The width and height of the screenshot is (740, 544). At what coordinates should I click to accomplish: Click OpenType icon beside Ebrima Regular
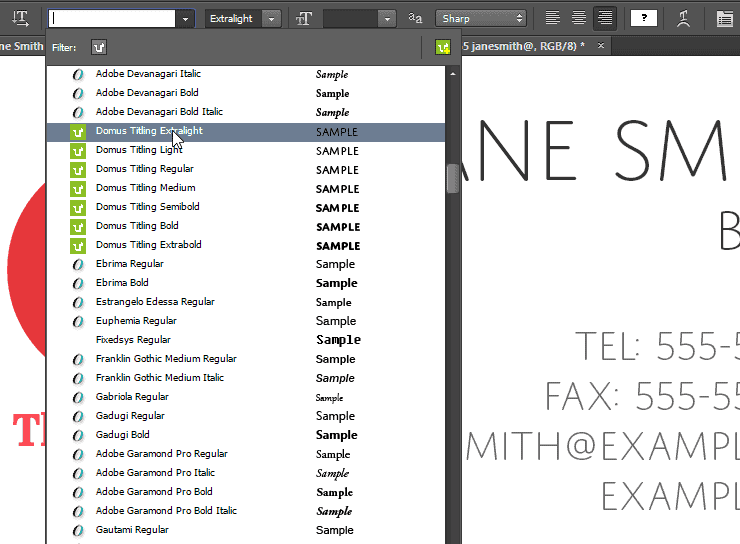click(78, 265)
